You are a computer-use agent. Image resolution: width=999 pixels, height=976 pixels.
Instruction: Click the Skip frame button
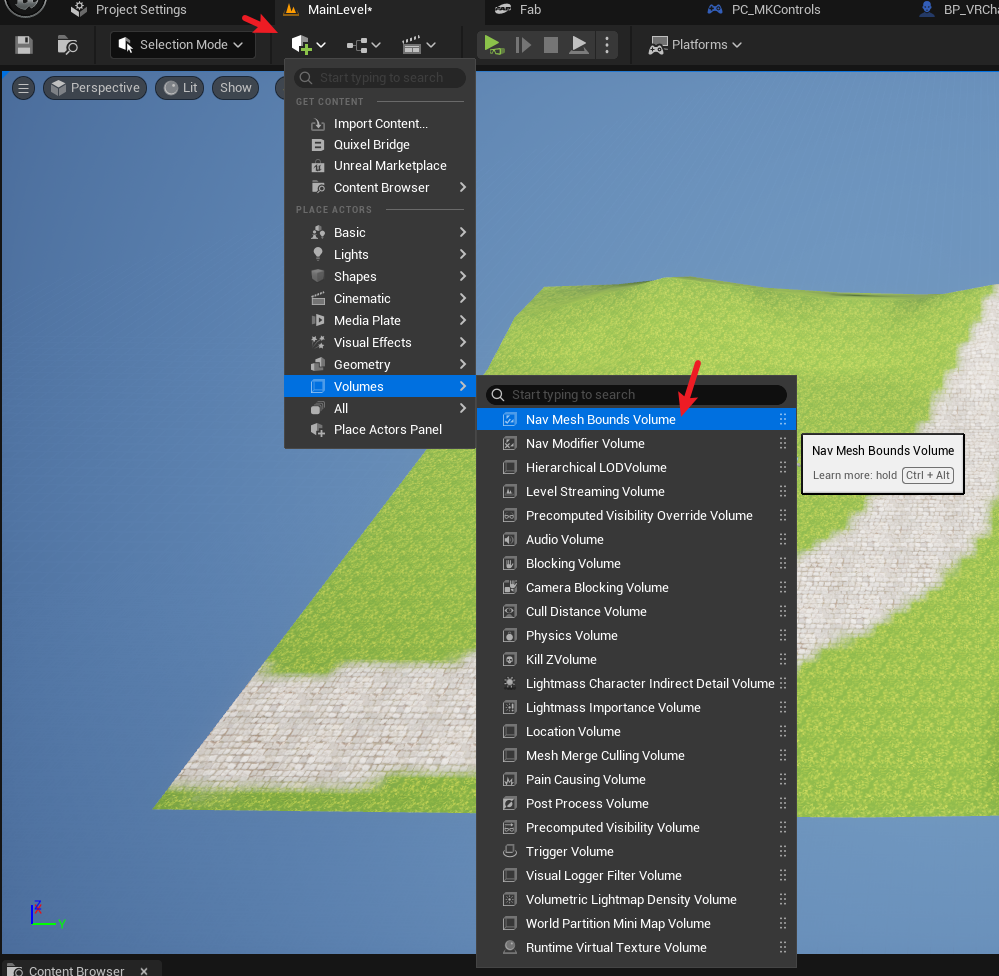[523, 45]
